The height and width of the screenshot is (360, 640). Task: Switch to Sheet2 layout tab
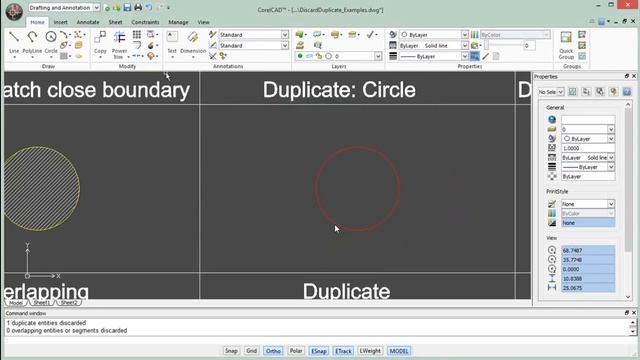(69, 303)
